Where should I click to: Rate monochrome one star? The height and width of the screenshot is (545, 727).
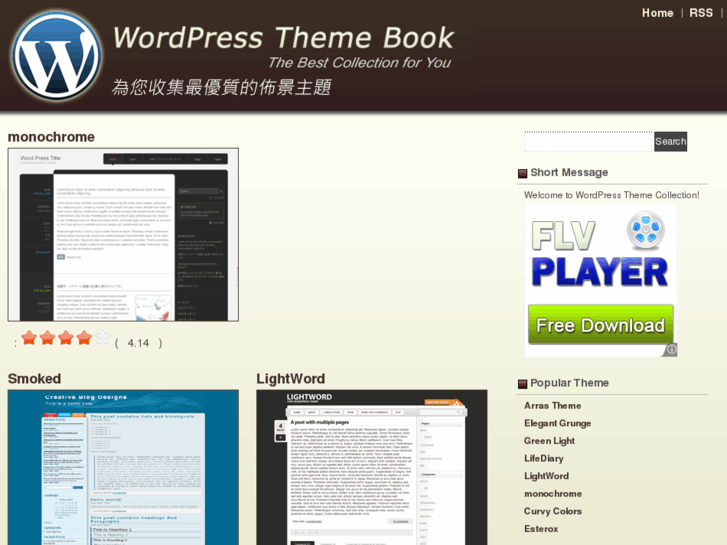(x=29, y=338)
